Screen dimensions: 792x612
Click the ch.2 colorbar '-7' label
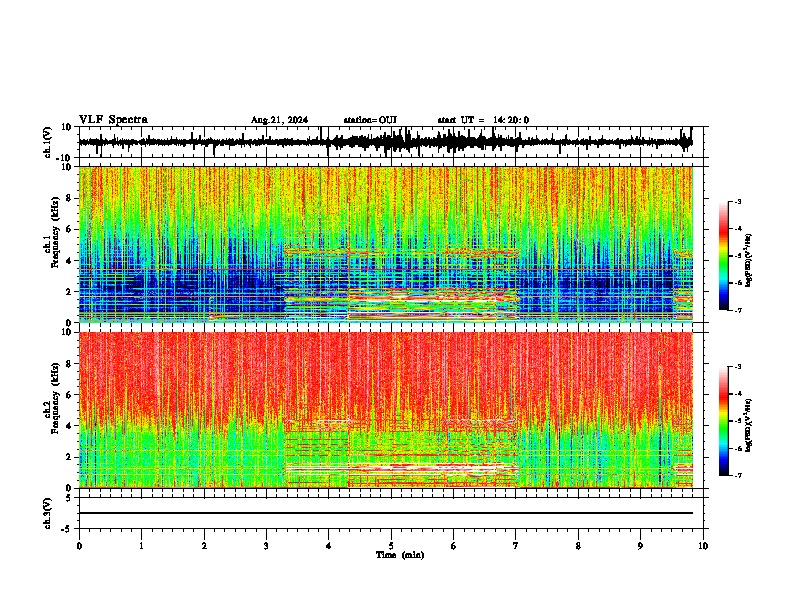pyautogui.click(x=738, y=475)
